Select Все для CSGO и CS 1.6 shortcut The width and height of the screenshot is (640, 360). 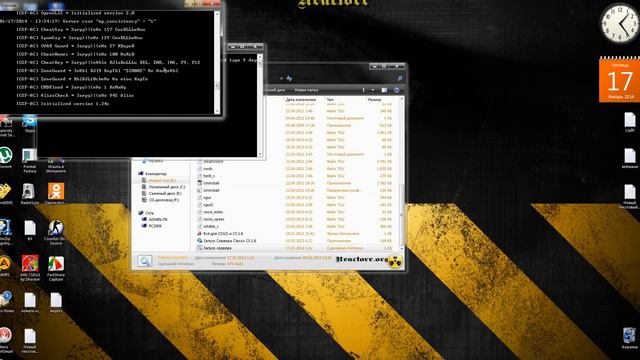pos(222,233)
